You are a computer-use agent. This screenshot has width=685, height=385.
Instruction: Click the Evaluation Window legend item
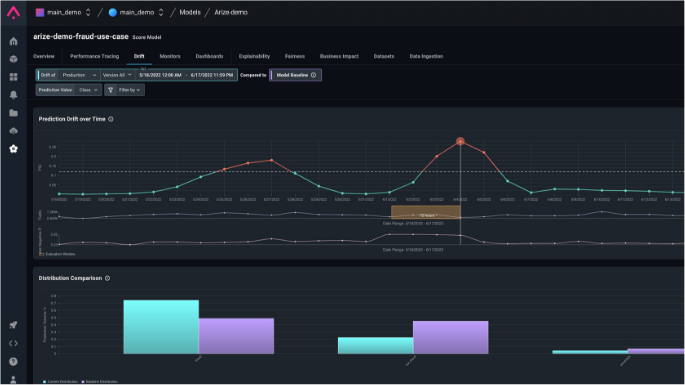[57, 254]
